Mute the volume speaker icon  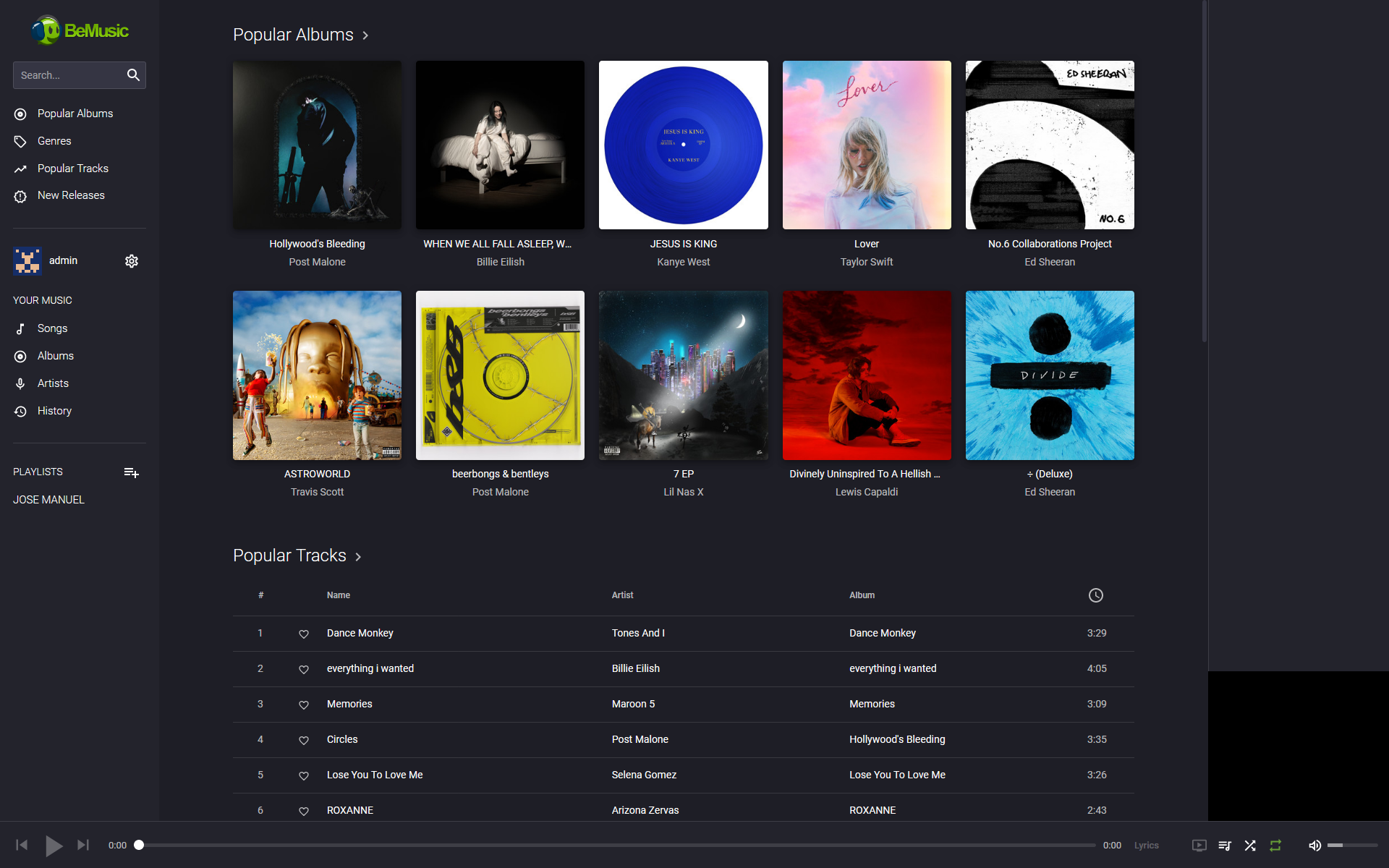(x=1314, y=846)
